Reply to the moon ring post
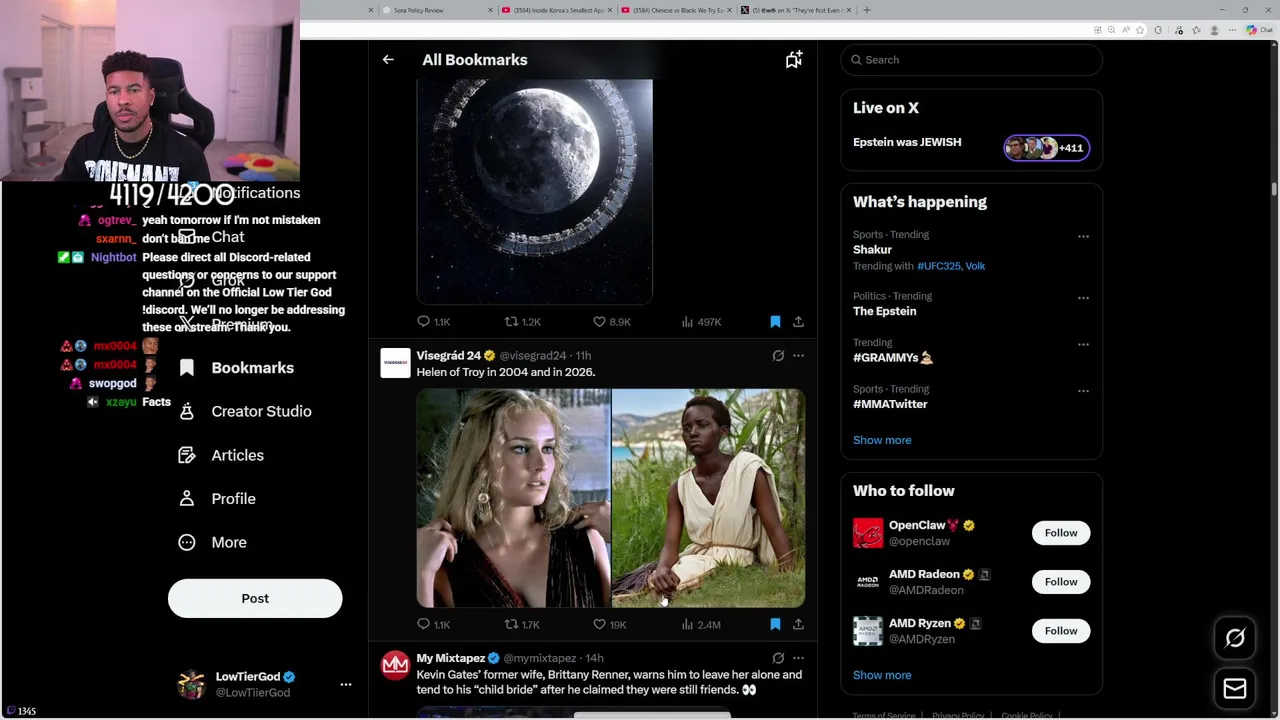1280x720 pixels. (x=434, y=322)
